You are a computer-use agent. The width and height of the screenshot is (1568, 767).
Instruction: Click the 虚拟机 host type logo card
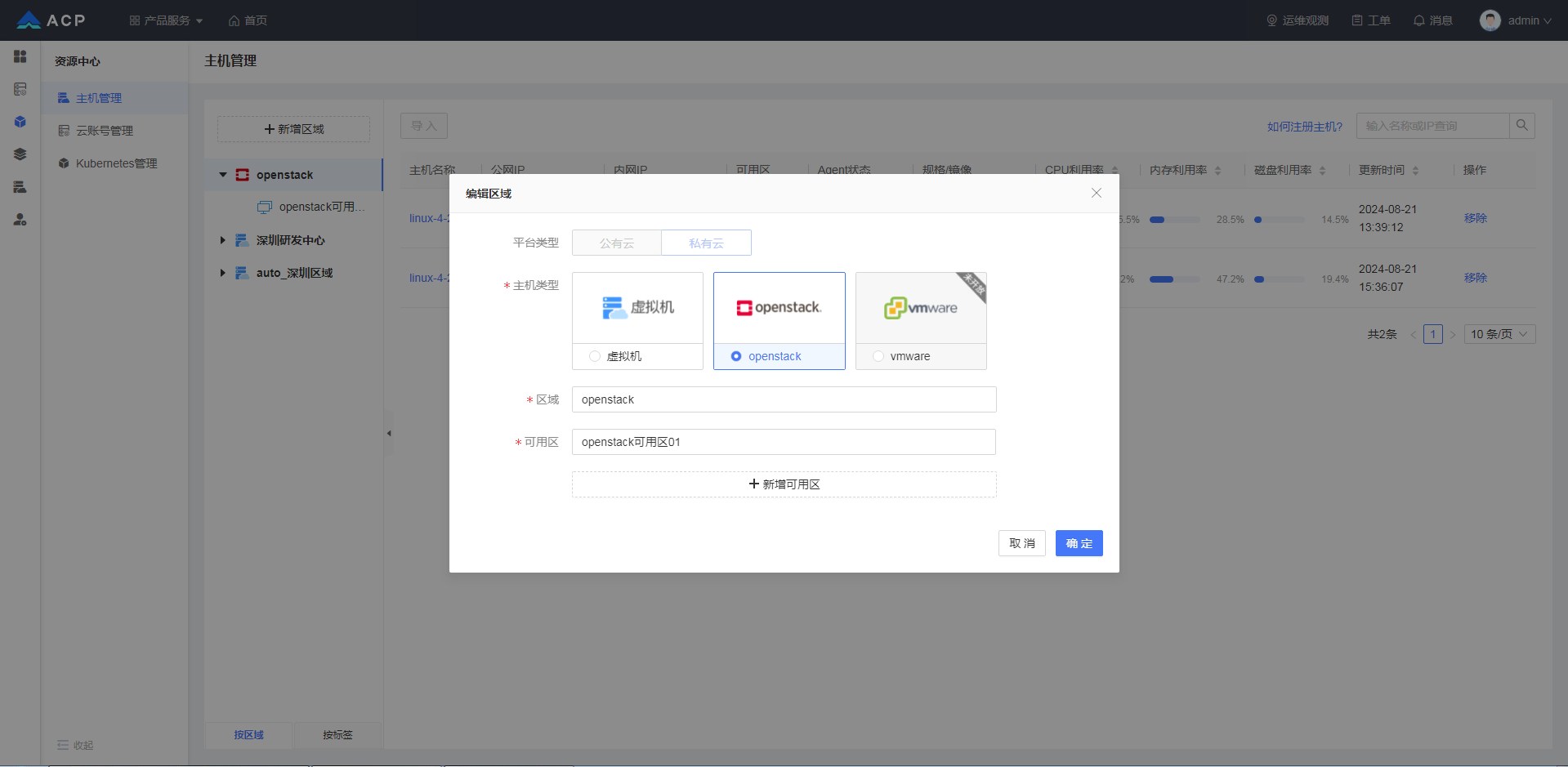point(637,308)
